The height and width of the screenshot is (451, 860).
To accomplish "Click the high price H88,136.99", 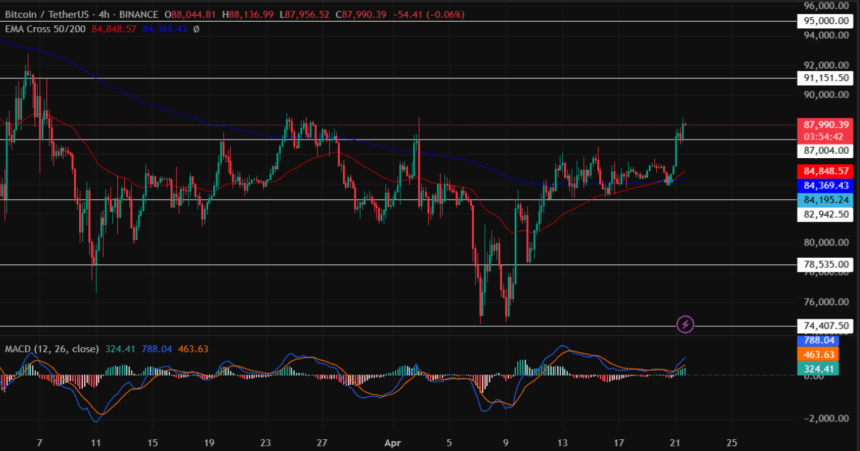I will tap(247, 15).
